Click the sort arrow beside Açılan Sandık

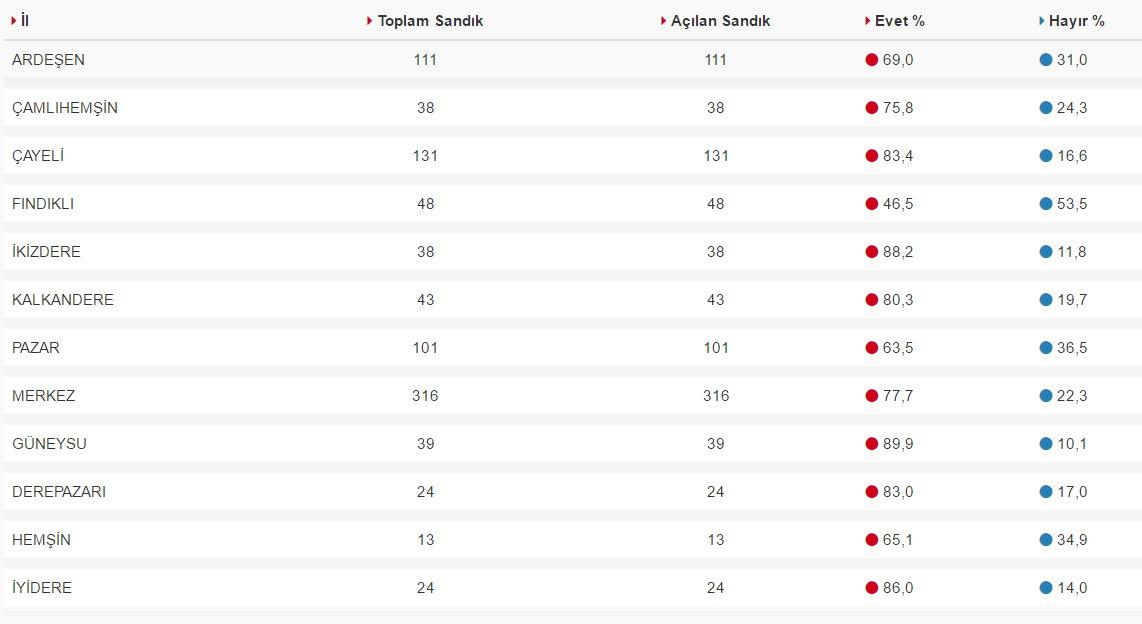click(x=663, y=21)
